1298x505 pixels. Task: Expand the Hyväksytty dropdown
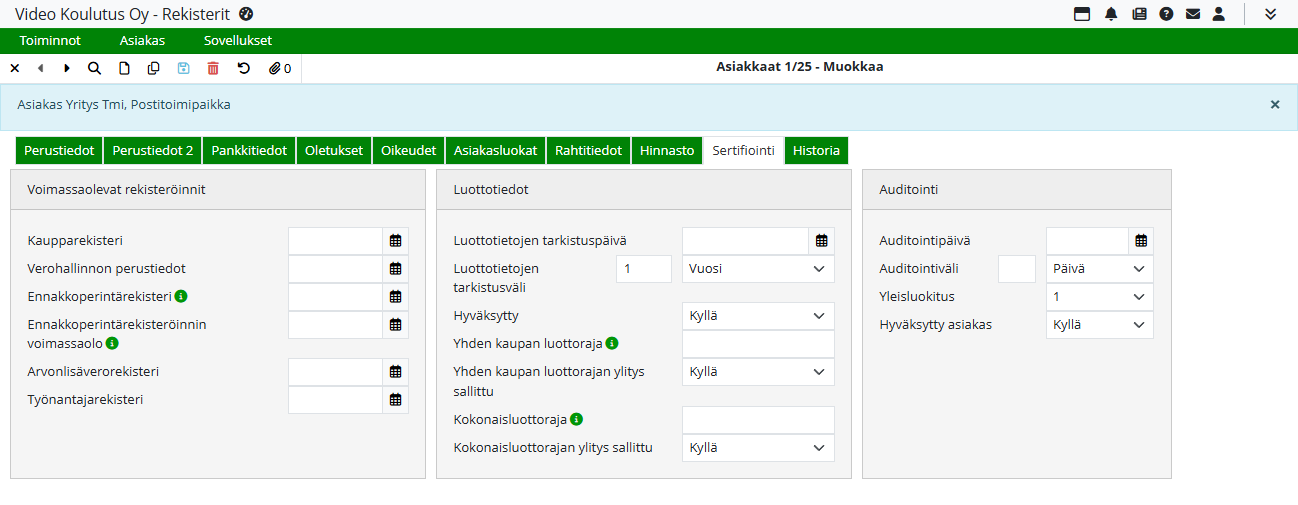pyautogui.click(x=758, y=316)
